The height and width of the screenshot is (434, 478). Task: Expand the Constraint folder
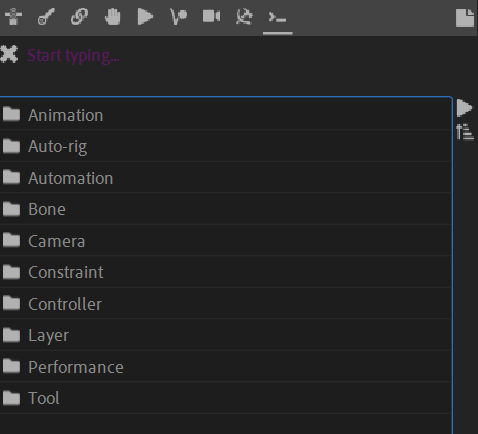(x=225, y=272)
